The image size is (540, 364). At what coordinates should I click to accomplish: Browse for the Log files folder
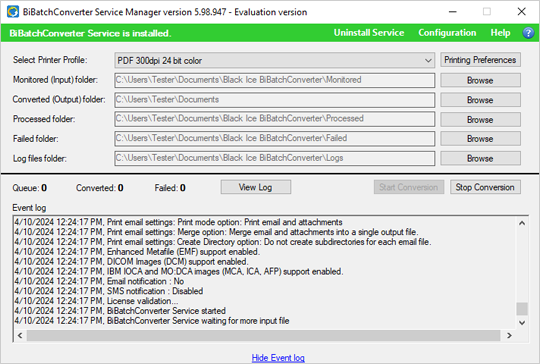click(x=480, y=158)
